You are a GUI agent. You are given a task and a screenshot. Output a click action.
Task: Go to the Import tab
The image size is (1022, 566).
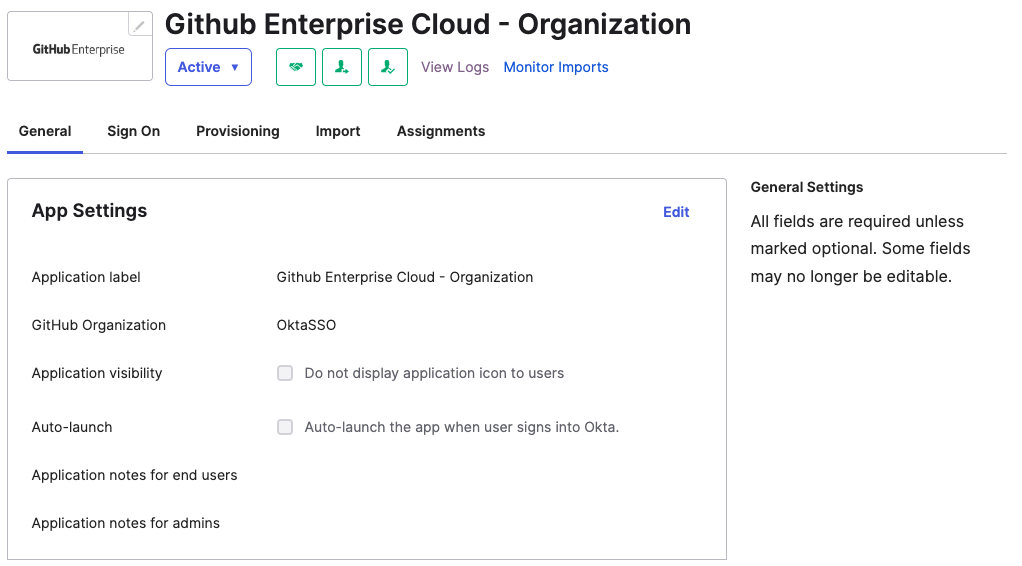point(338,131)
